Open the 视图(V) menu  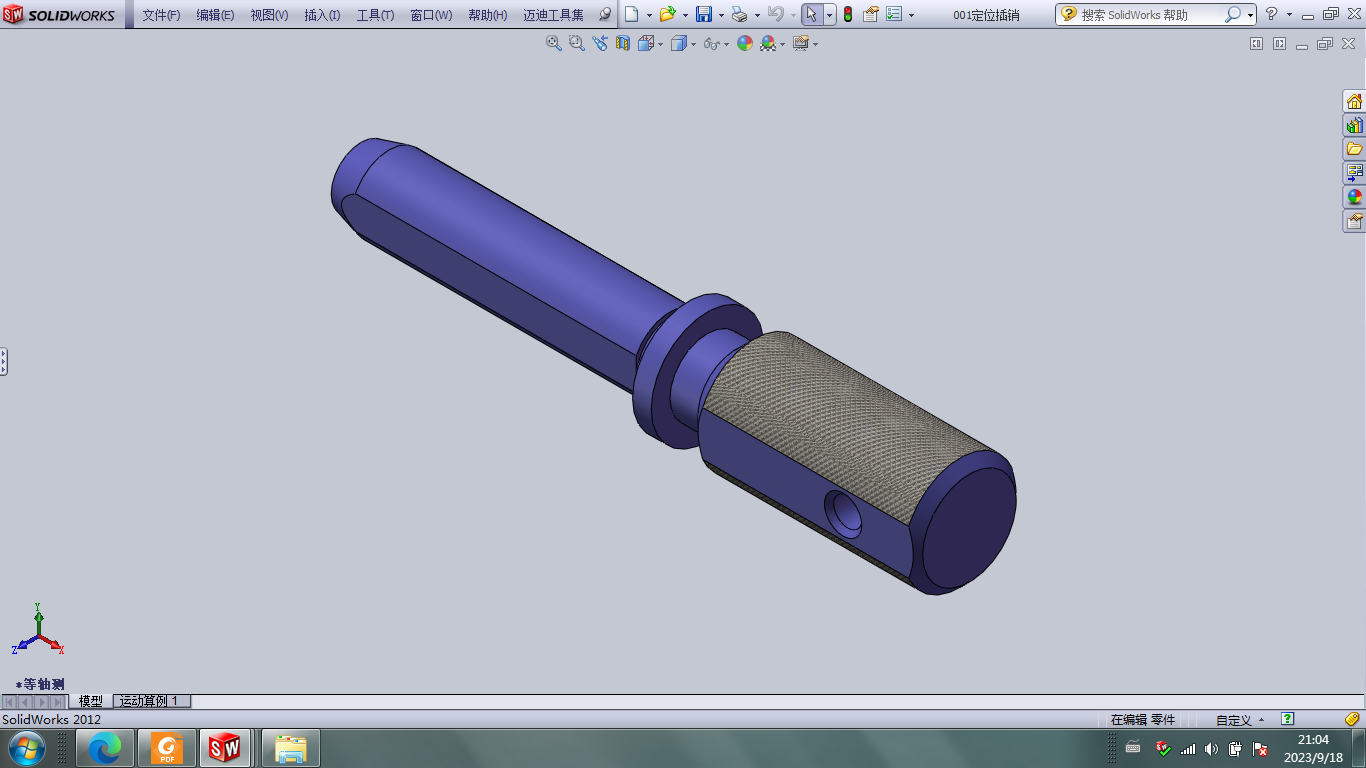269,15
